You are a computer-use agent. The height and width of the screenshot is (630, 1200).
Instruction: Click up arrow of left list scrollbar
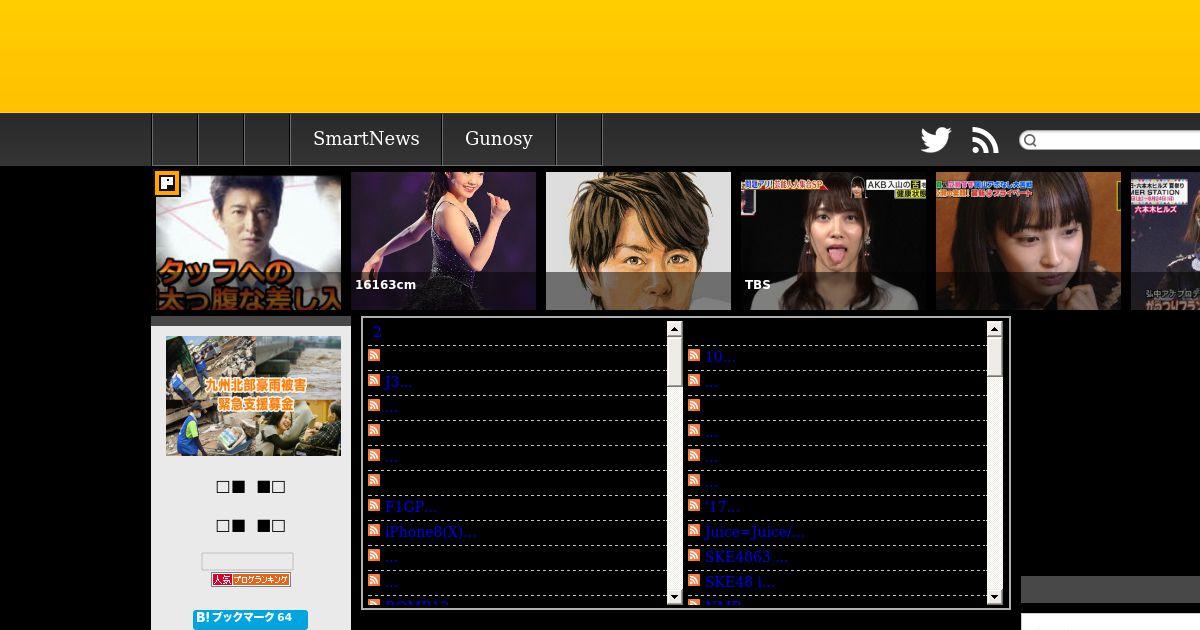674,329
